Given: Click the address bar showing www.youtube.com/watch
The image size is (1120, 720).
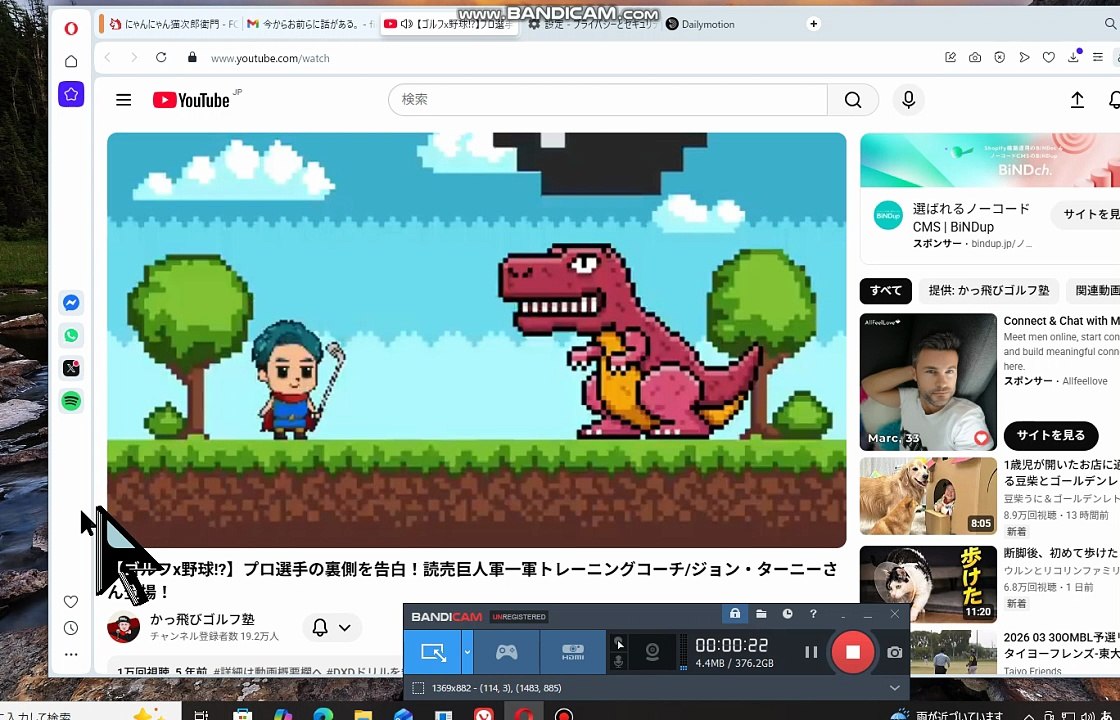Looking at the screenshot, I should [x=270, y=58].
